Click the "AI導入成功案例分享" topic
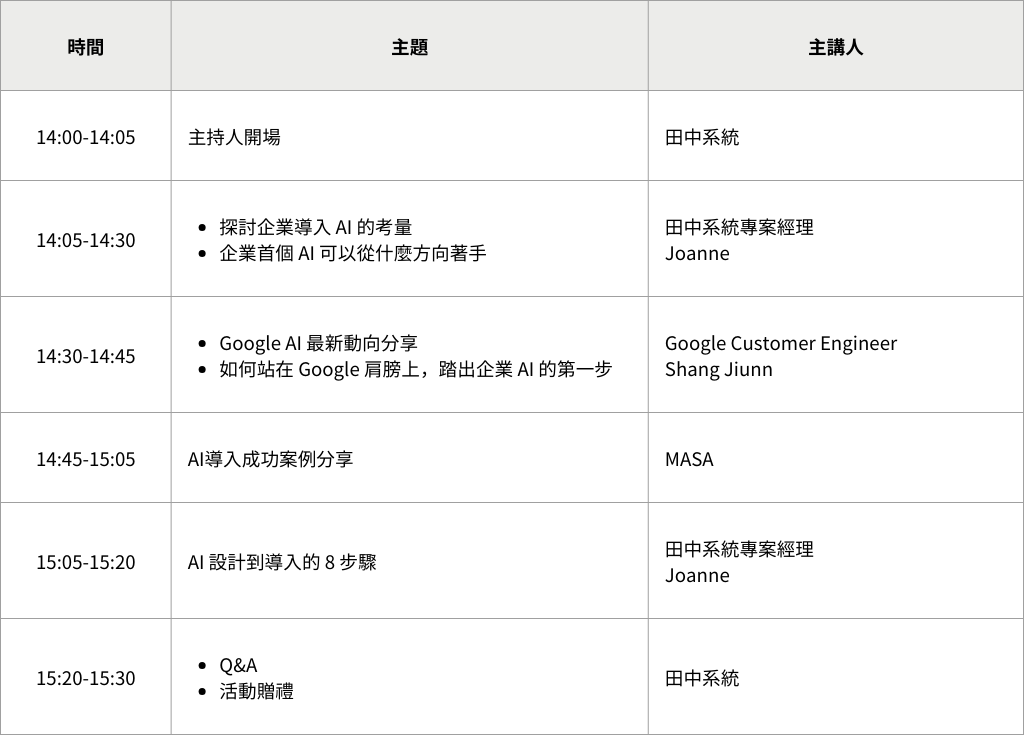Screen dimensions: 1024x736 [x=270, y=459]
